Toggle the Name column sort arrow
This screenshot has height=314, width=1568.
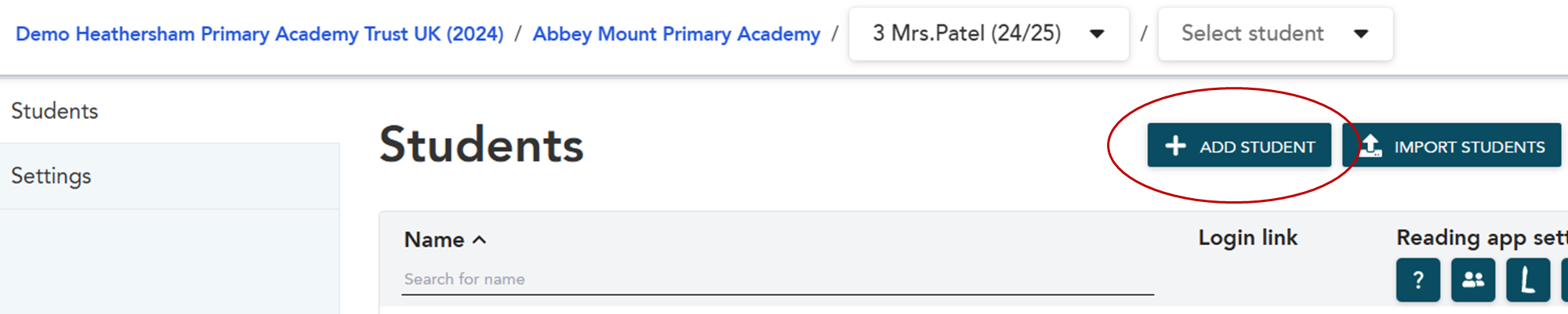[480, 240]
